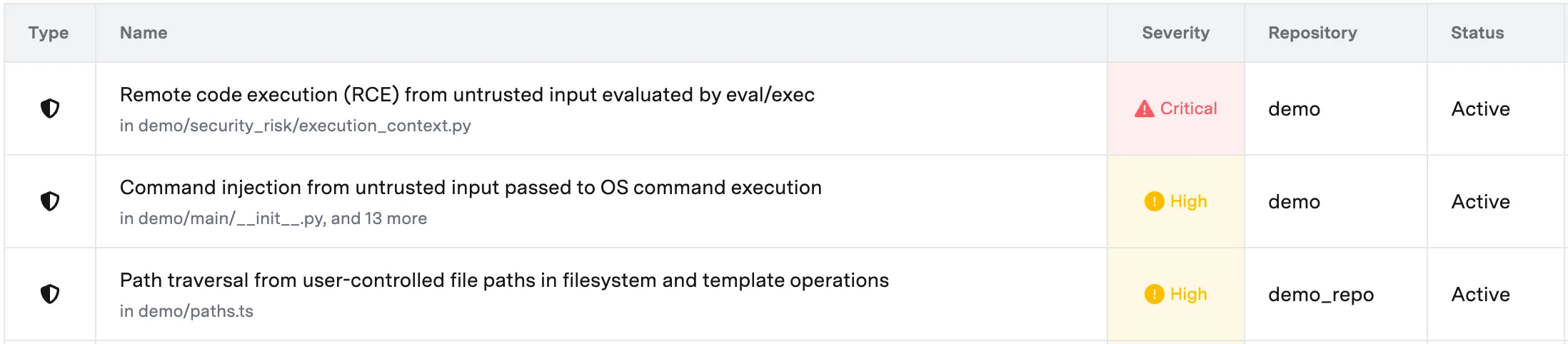Click the Severity column header

click(1175, 33)
